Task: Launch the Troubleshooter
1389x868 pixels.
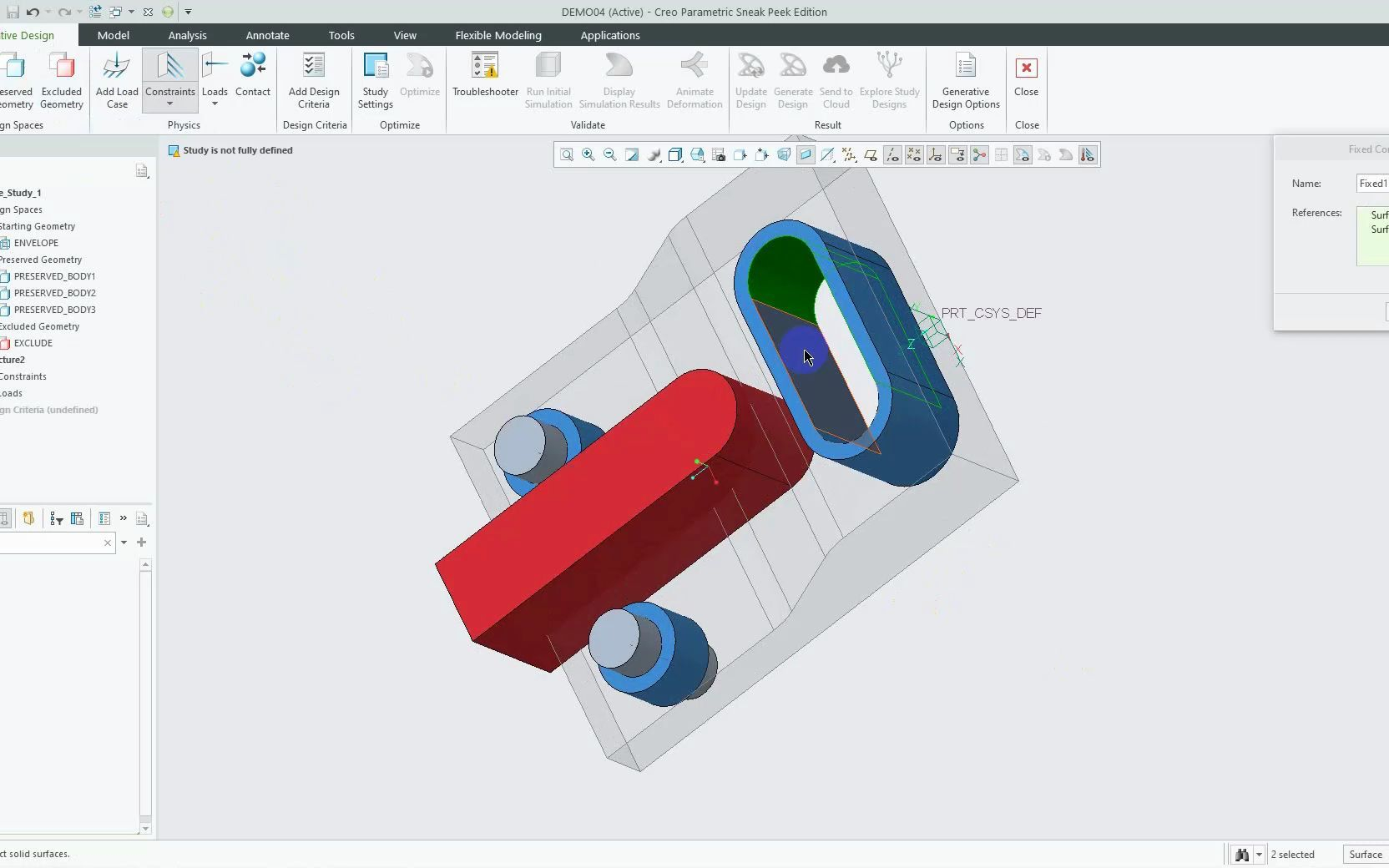Action: [485, 75]
